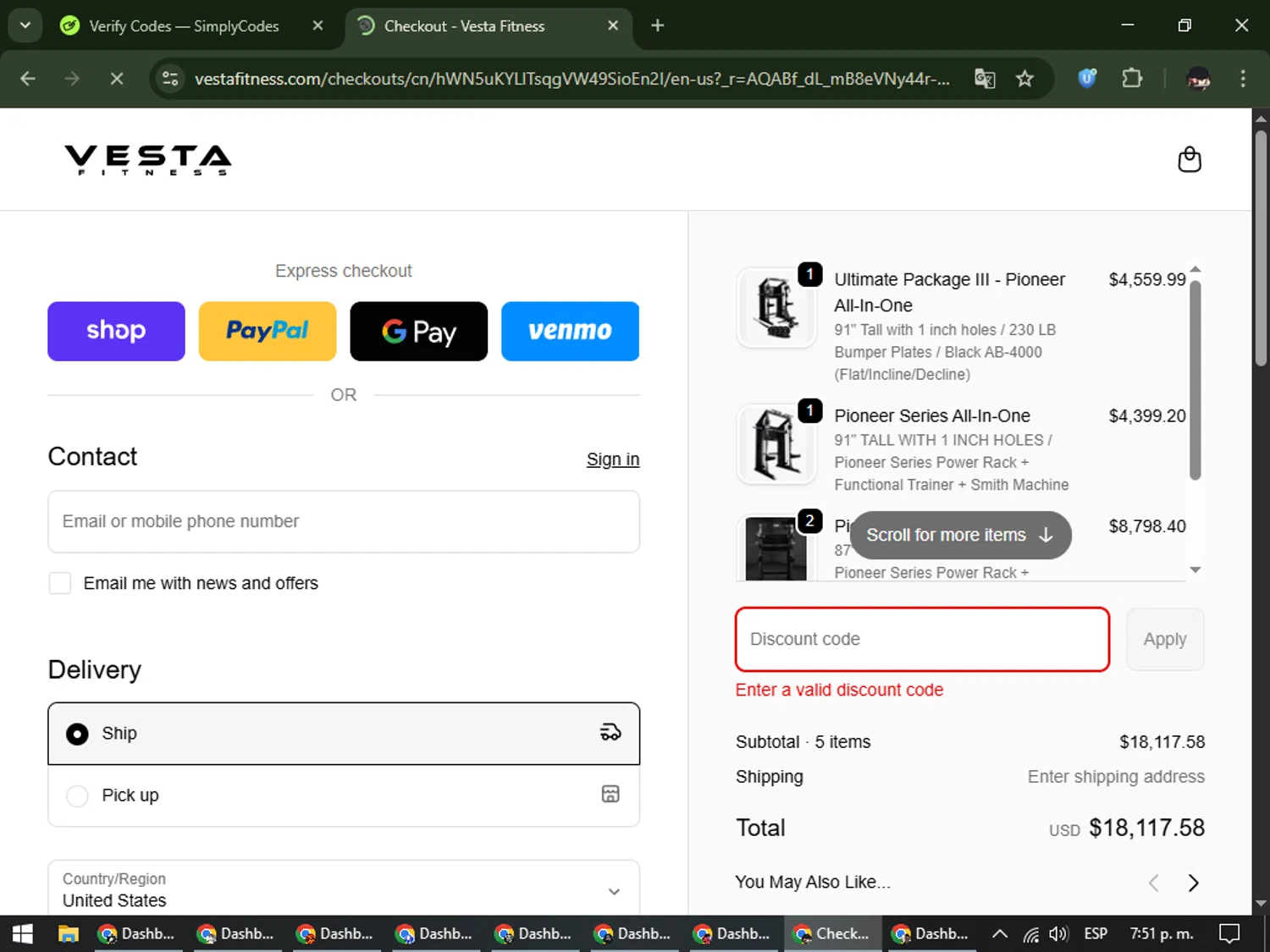Switch to the Check... taskbar window
Viewport: 1270px width, 952px height.
click(x=831, y=933)
